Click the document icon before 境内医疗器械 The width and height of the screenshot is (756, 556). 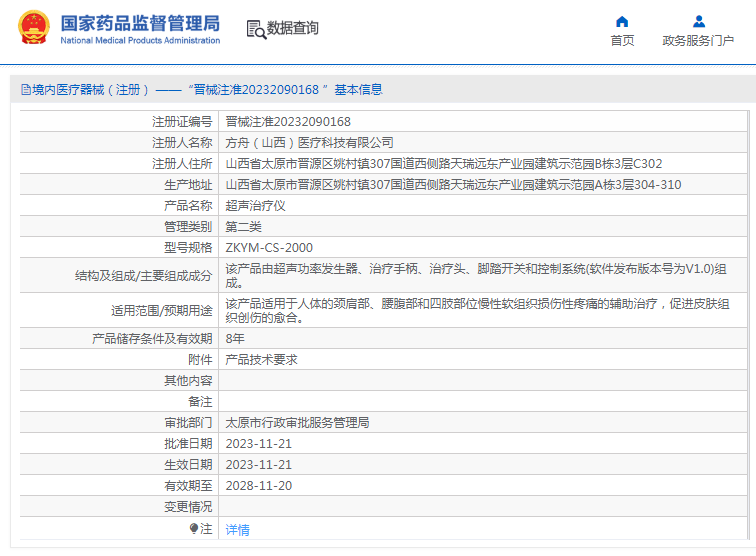(x=25, y=90)
